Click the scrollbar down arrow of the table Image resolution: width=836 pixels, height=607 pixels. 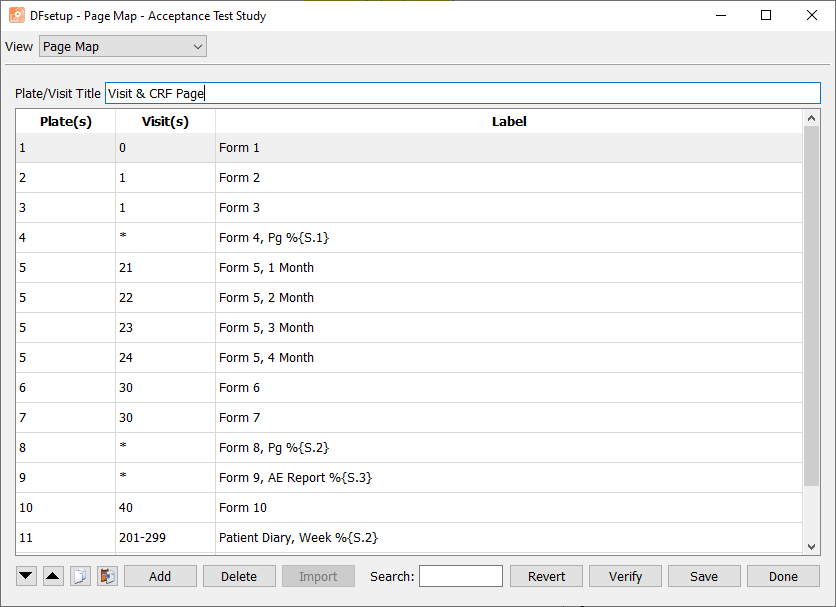point(811,546)
